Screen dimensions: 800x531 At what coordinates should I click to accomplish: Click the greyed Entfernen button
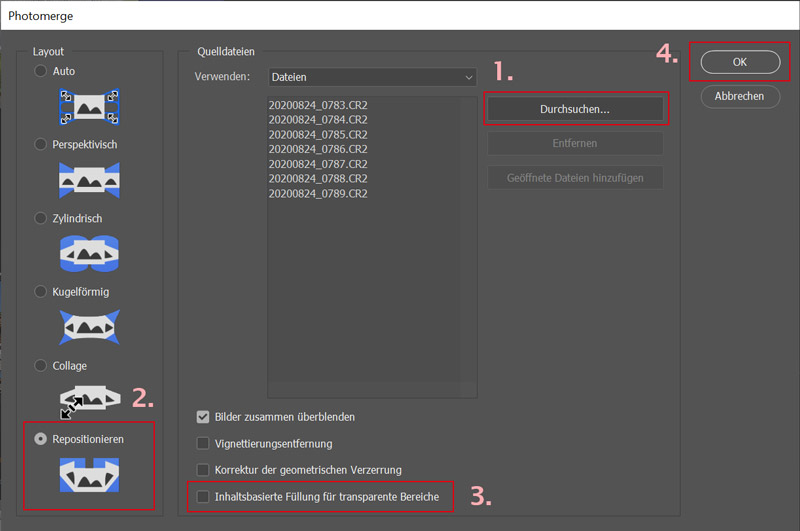point(575,143)
